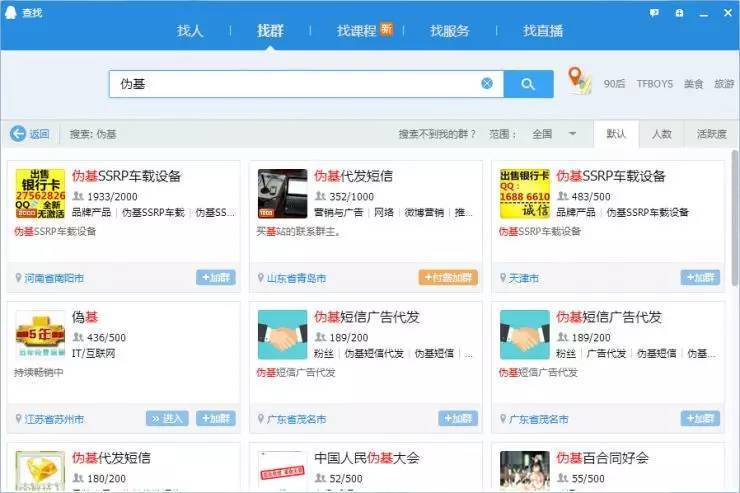
Task: Click 付费加群 for the Qingdao group
Action: point(448,277)
